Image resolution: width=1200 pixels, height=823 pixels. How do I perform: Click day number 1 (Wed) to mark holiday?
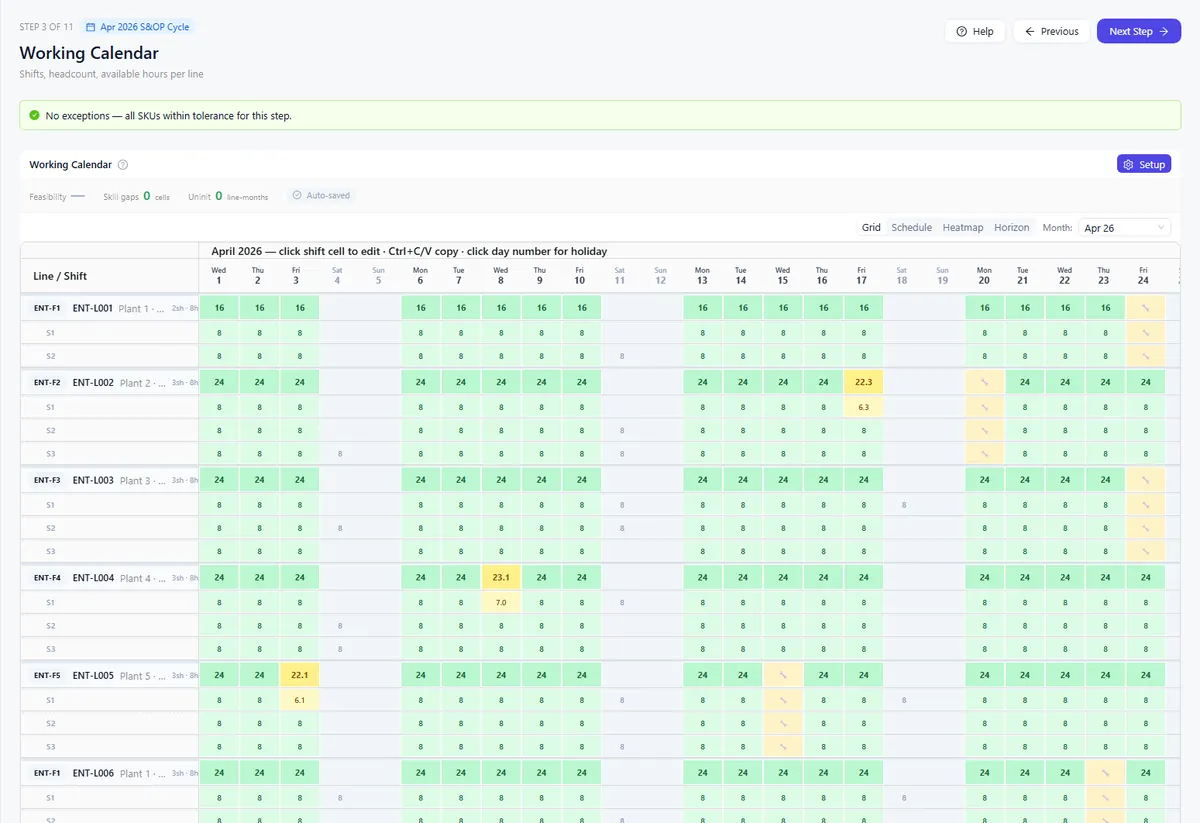[x=219, y=280]
